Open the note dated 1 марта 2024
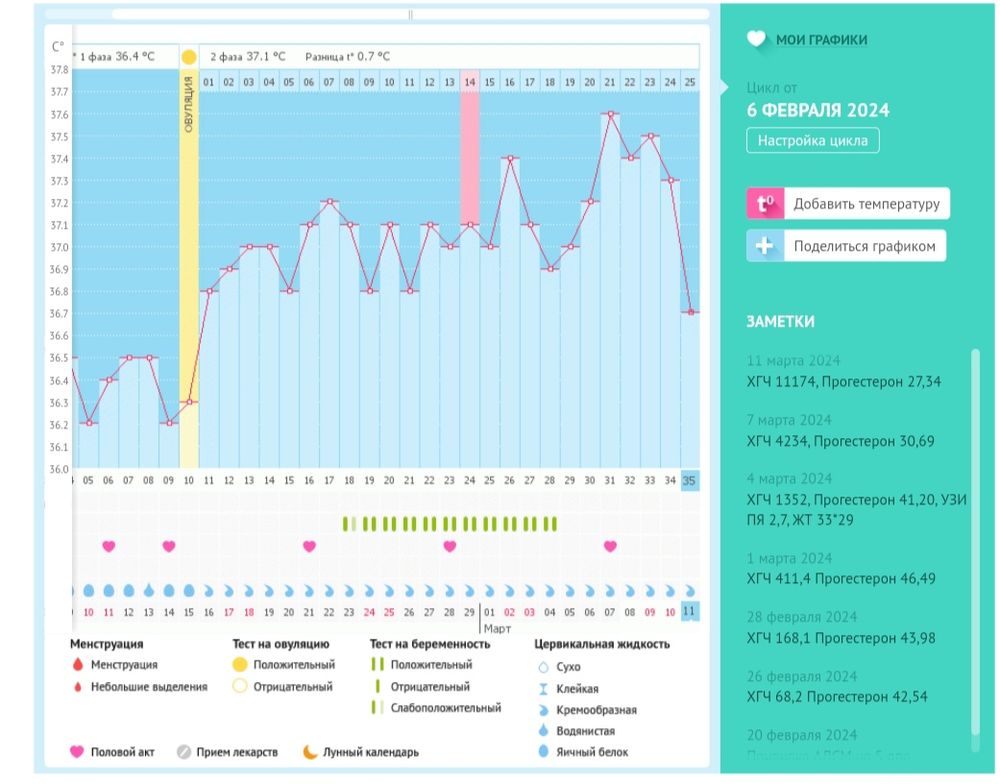Viewport: 1000px width, 784px height. (x=844, y=570)
